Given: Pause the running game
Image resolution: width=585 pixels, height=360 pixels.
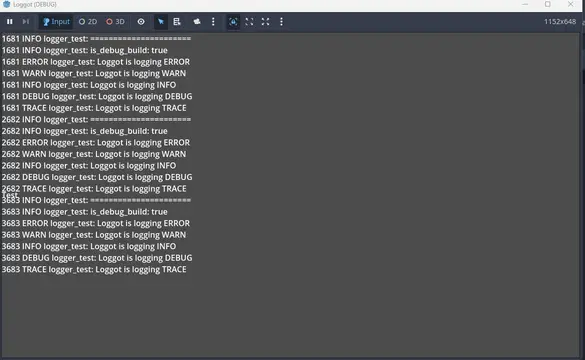Looking at the screenshot, I should pos(10,22).
